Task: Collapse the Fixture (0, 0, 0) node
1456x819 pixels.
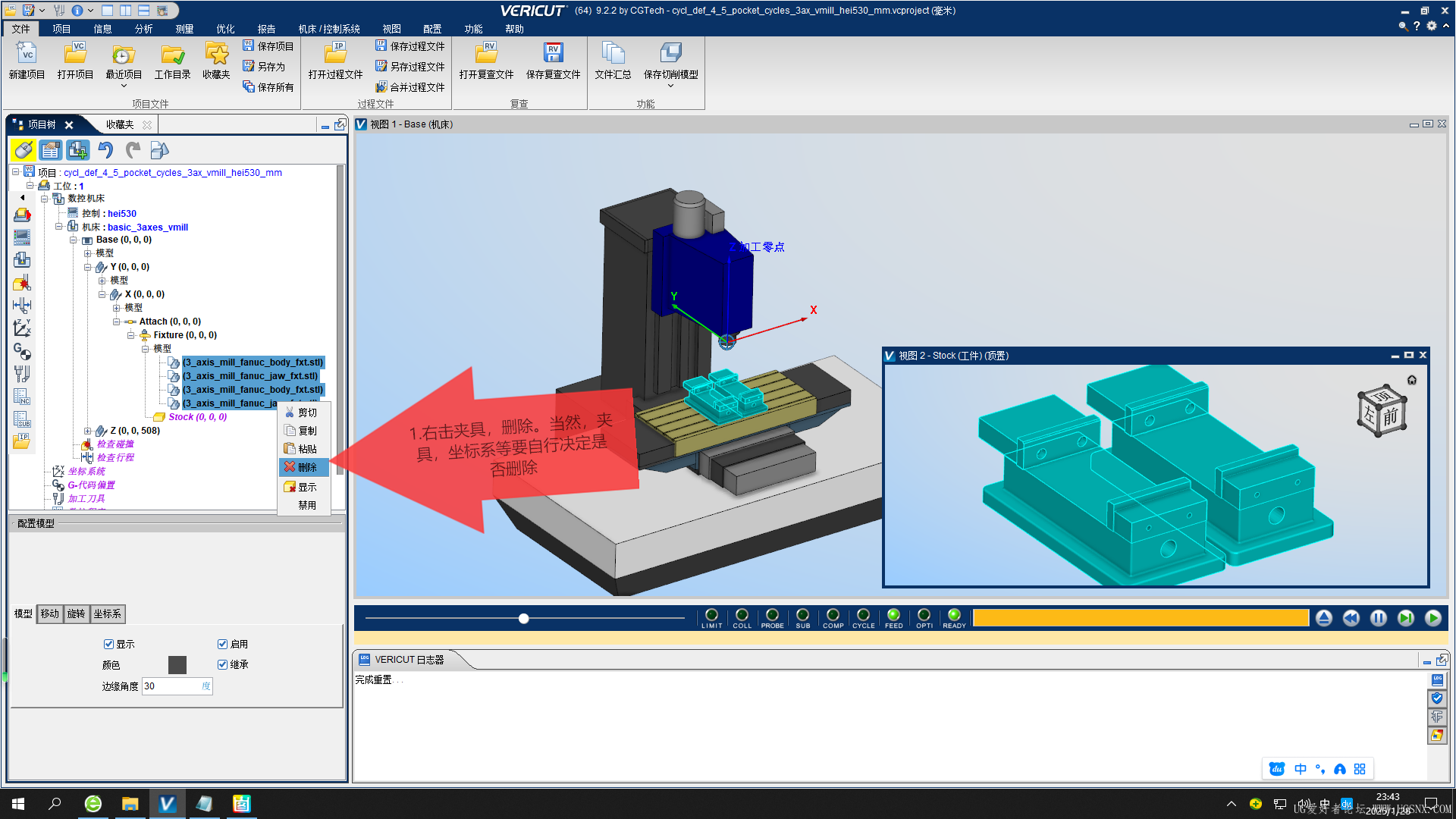Action: click(x=130, y=335)
